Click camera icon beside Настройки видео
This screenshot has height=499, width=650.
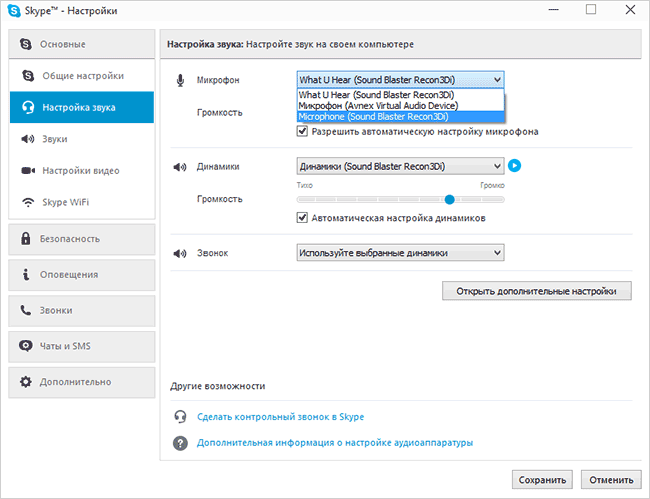(28, 170)
